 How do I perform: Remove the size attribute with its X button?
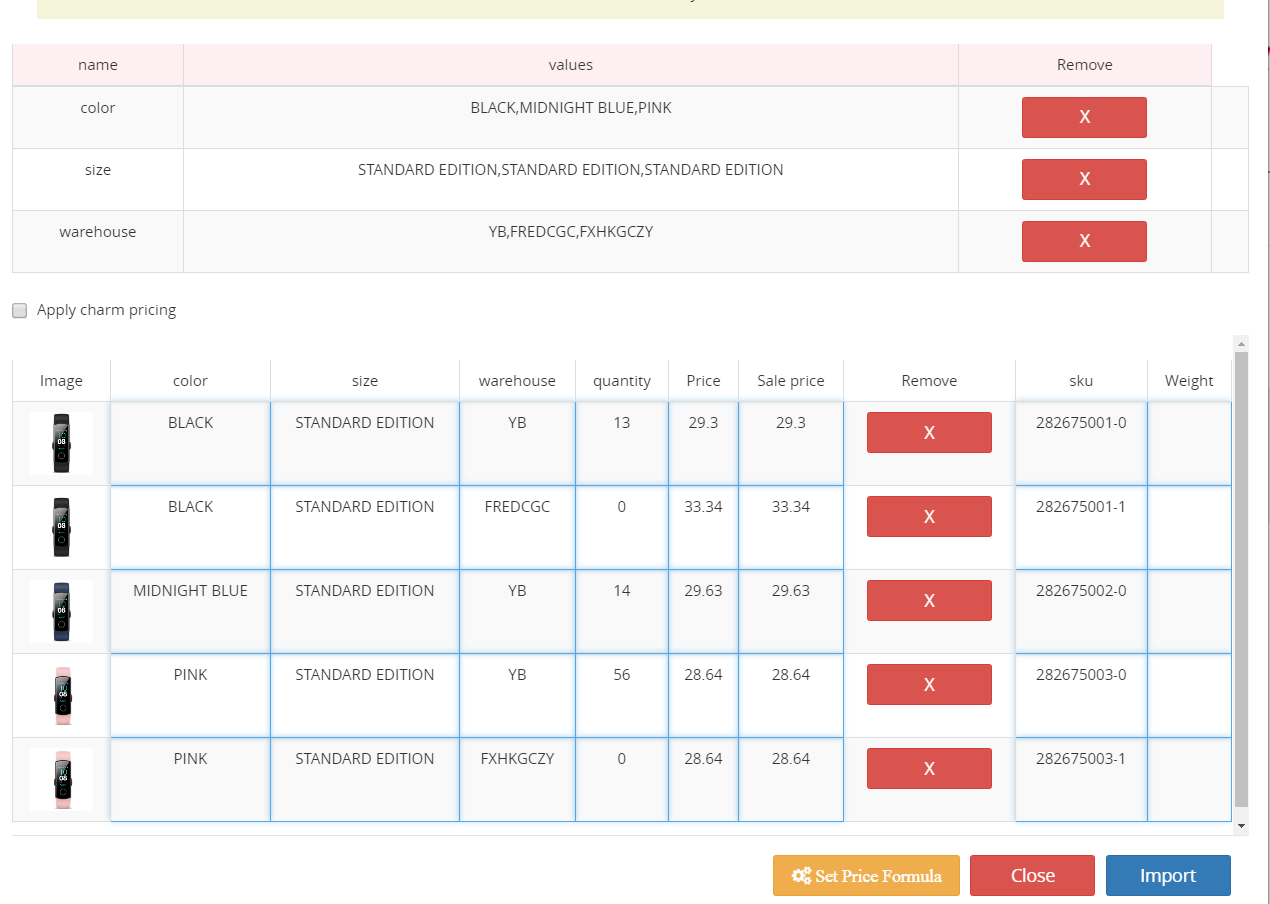click(1084, 179)
